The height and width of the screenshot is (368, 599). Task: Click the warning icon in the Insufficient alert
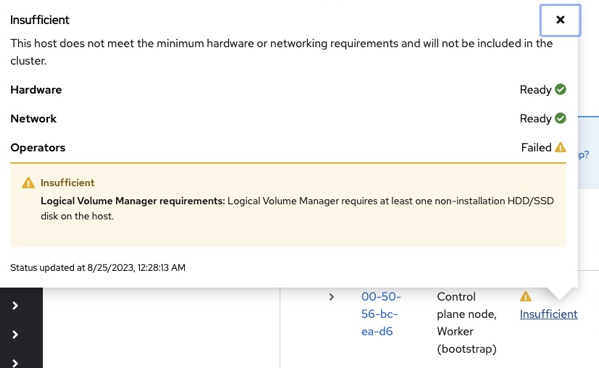coord(28,183)
